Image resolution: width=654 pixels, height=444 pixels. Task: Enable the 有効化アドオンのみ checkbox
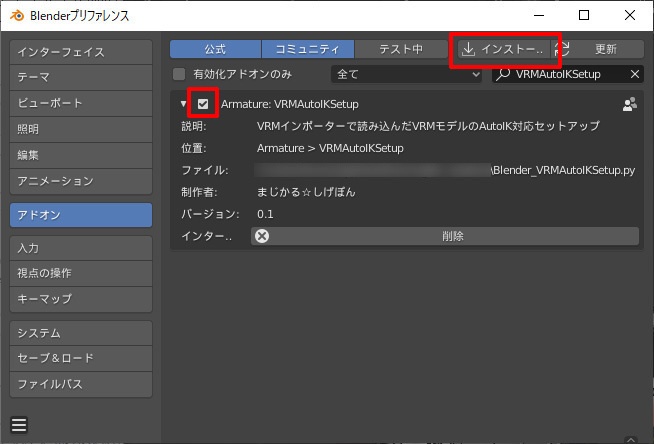coord(179,74)
